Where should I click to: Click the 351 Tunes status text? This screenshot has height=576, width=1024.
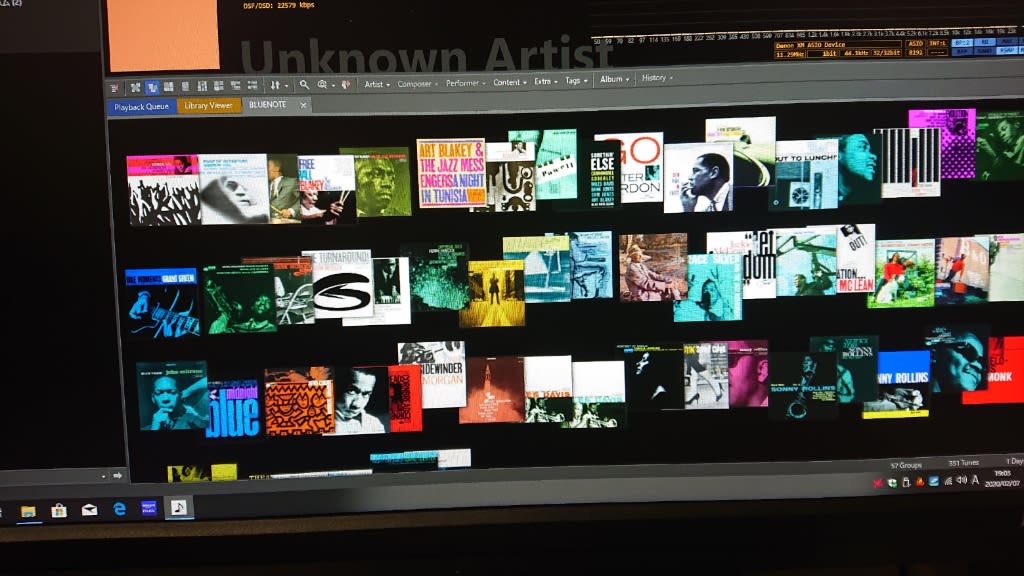click(x=963, y=463)
